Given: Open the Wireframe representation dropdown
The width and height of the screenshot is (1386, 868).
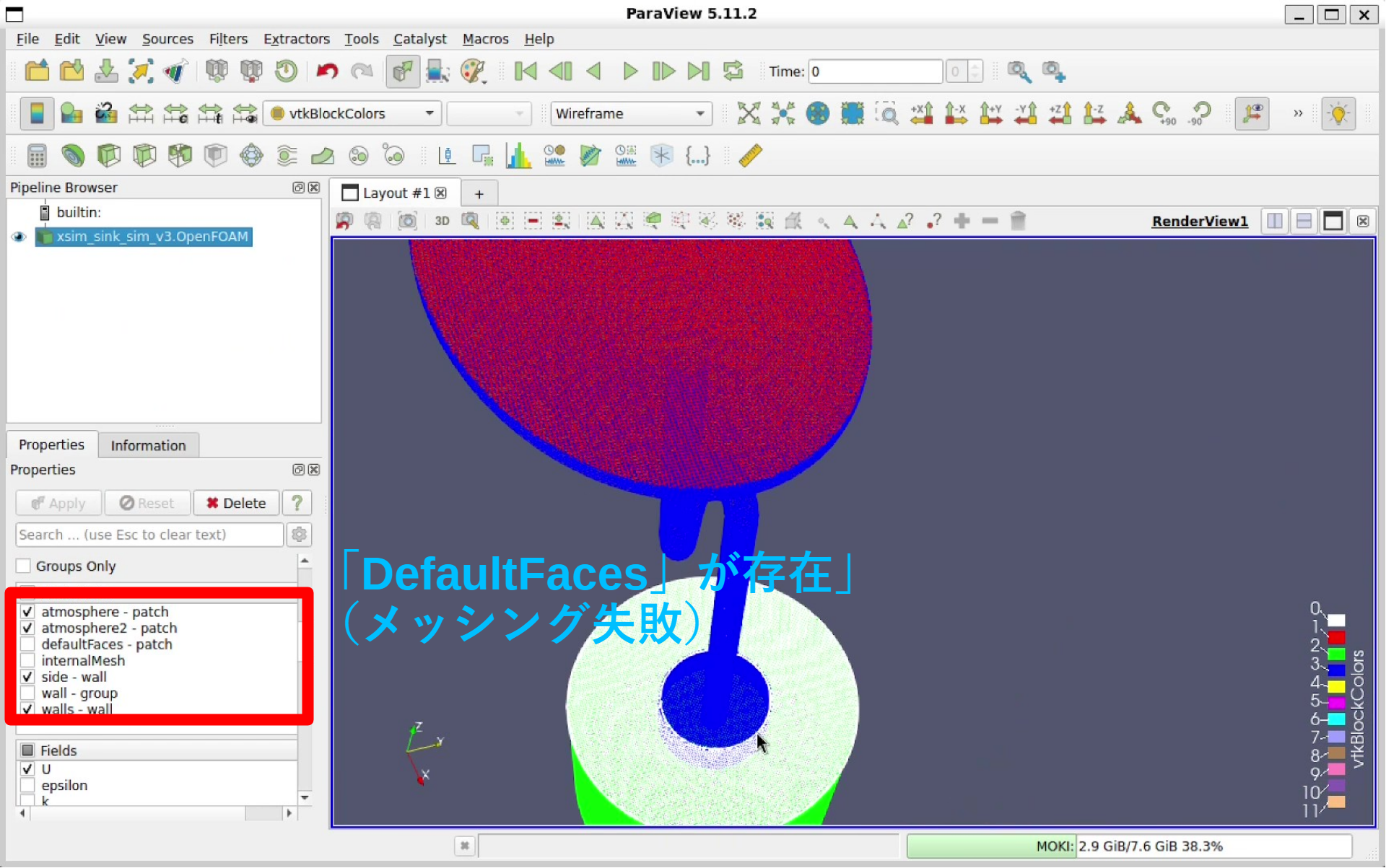Looking at the screenshot, I should click(630, 113).
